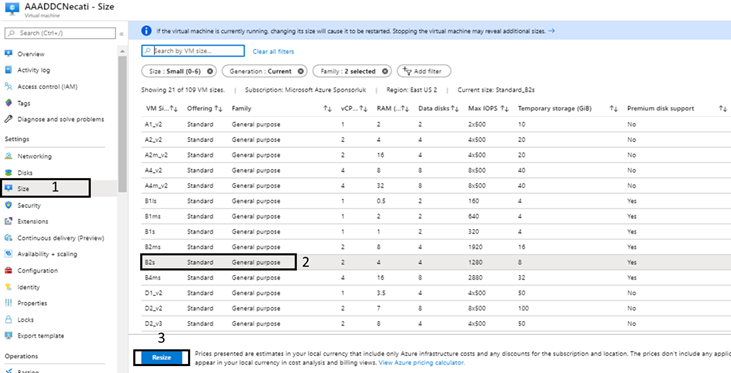The image size is (731, 373).
Task: Select the Access control (IAM) icon
Action: pyautogui.click(x=8, y=86)
